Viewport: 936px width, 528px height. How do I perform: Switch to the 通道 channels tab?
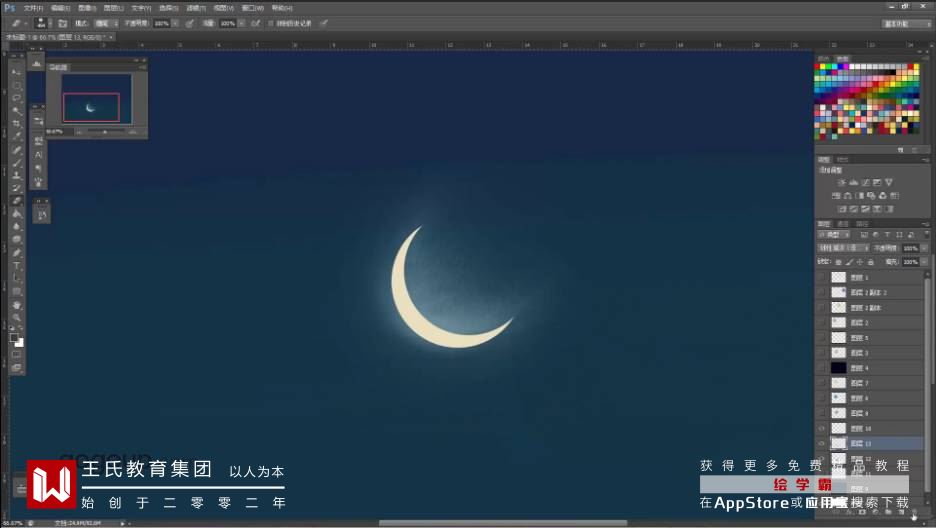point(843,224)
